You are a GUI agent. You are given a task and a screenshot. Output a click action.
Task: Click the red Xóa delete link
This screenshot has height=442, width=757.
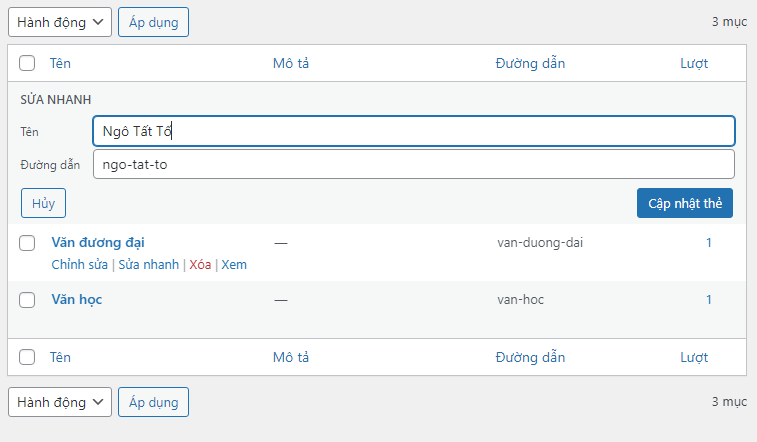point(200,265)
